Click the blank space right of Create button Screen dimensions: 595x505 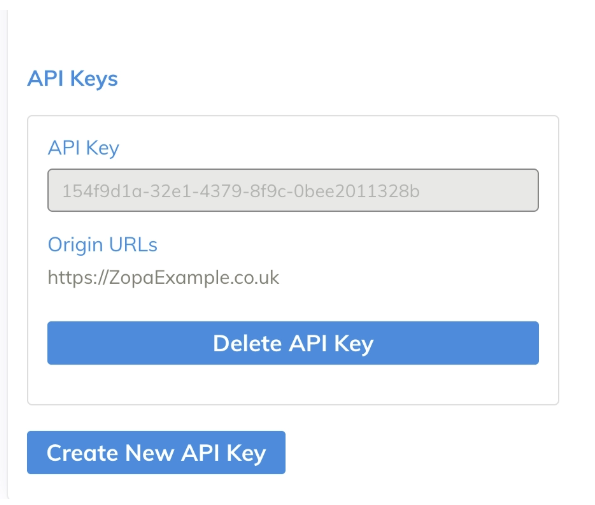pos(421,452)
